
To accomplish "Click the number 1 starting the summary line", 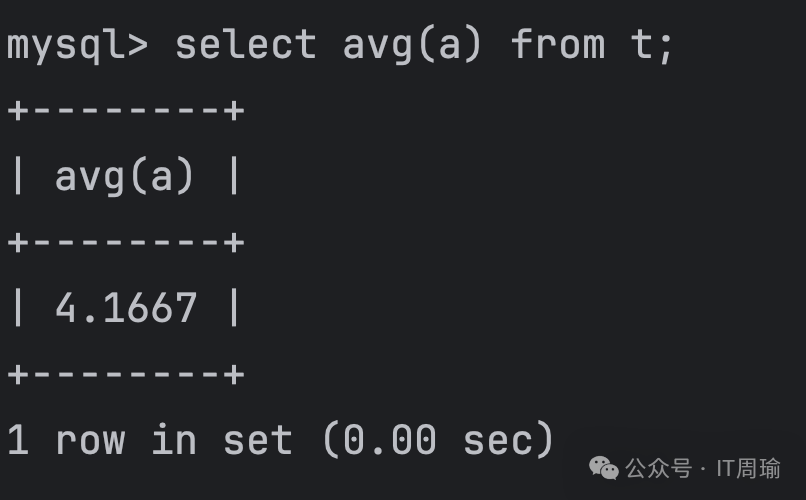I will (18, 440).
